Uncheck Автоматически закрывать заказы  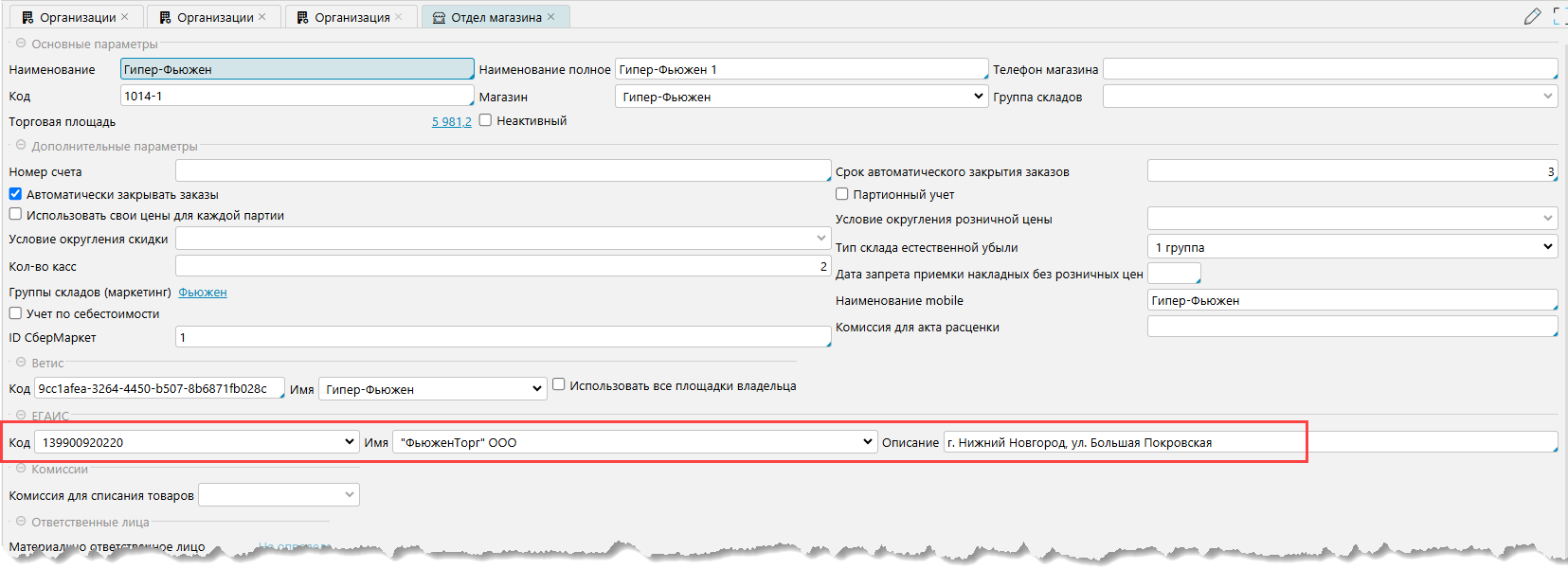click(x=15, y=194)
